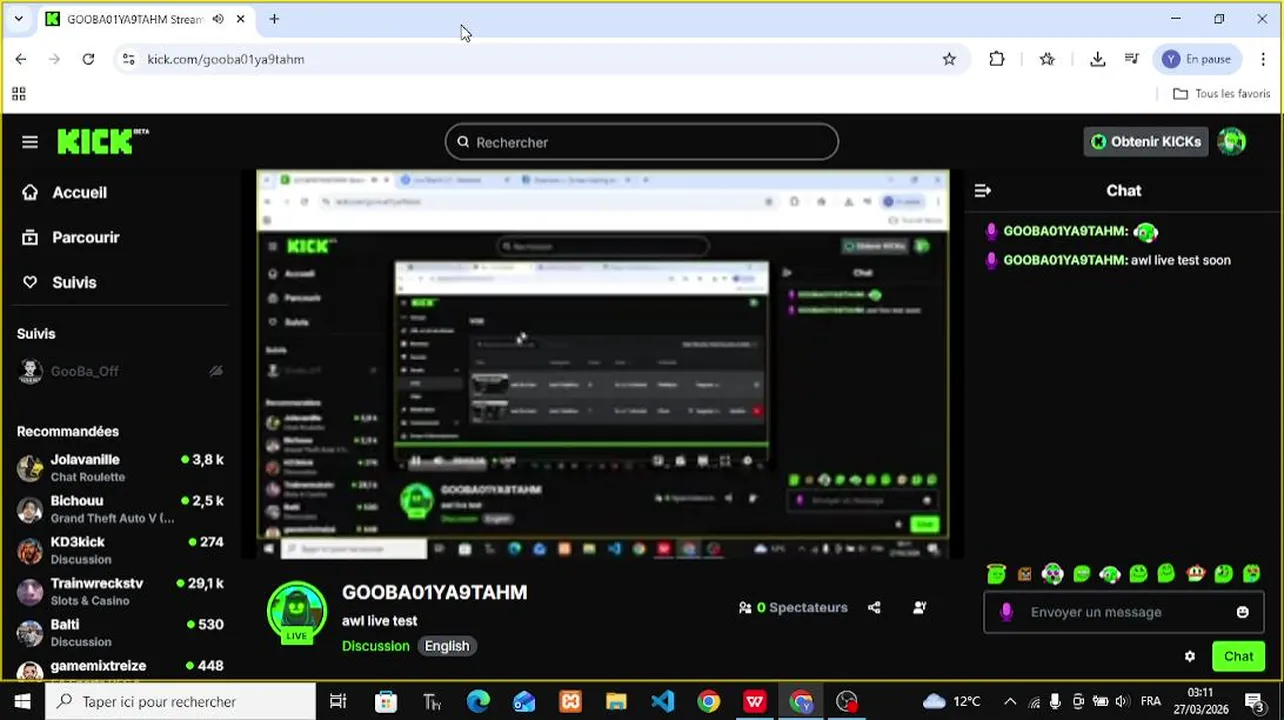
Task: Open the Kick hamburger sidebar menu
Action: coord(30,142)
